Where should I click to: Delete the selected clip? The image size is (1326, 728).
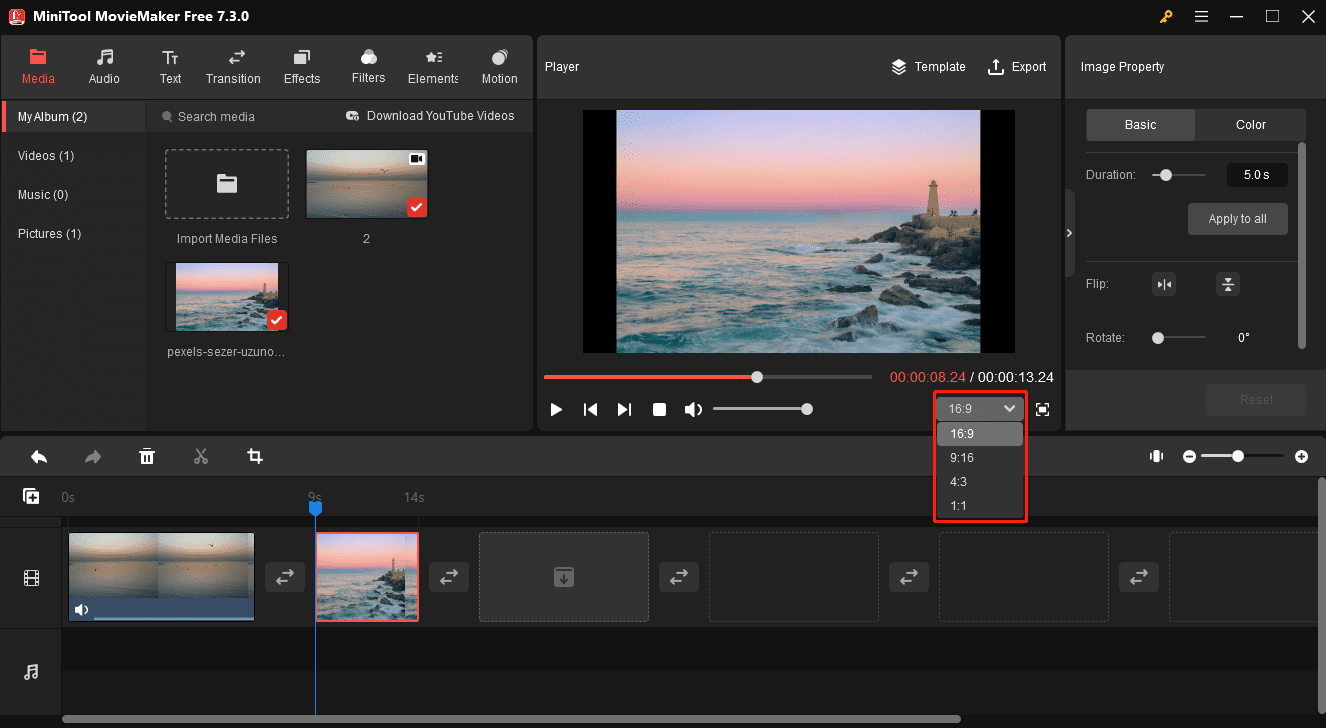(146, 456)
